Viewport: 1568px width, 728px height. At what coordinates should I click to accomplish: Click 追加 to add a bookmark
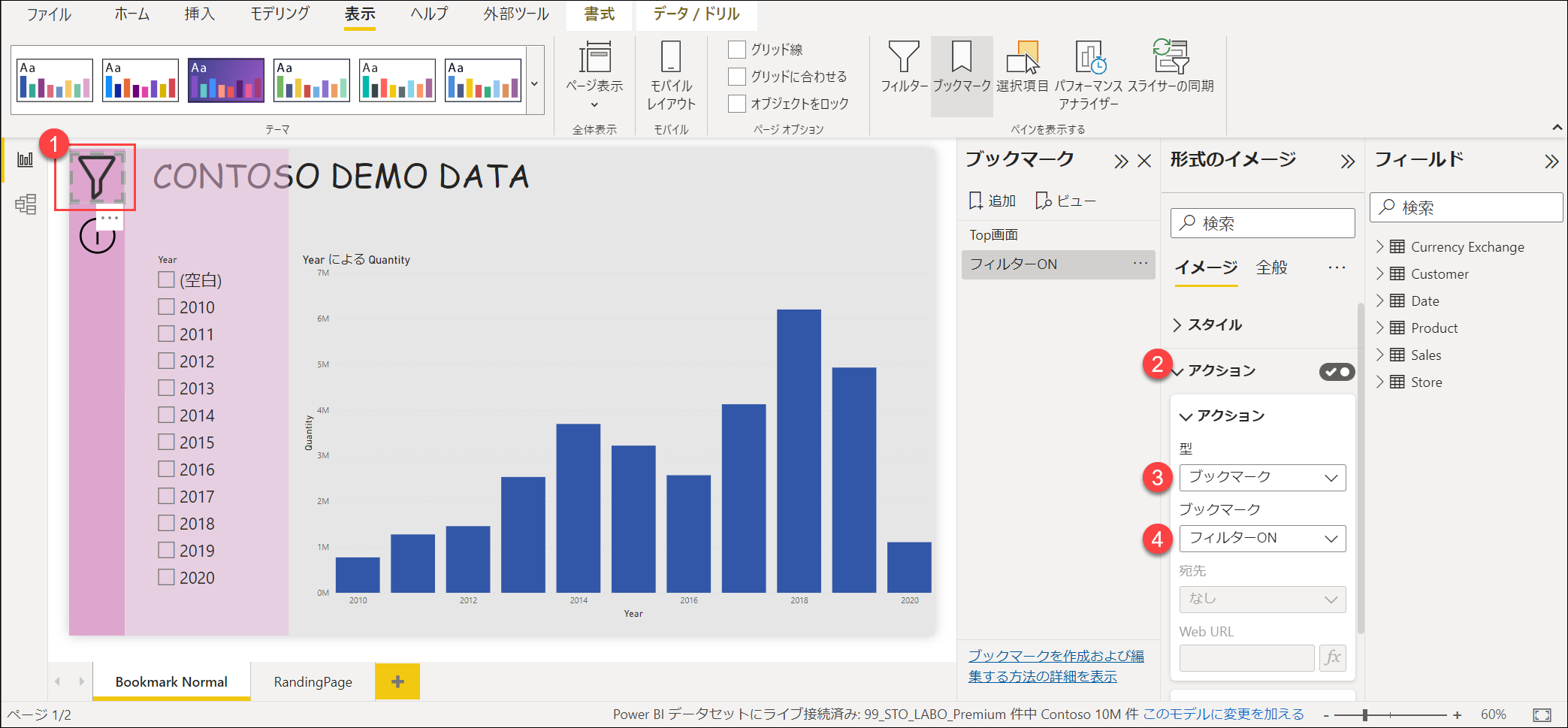pyautogui.click(x=992, y=201)
